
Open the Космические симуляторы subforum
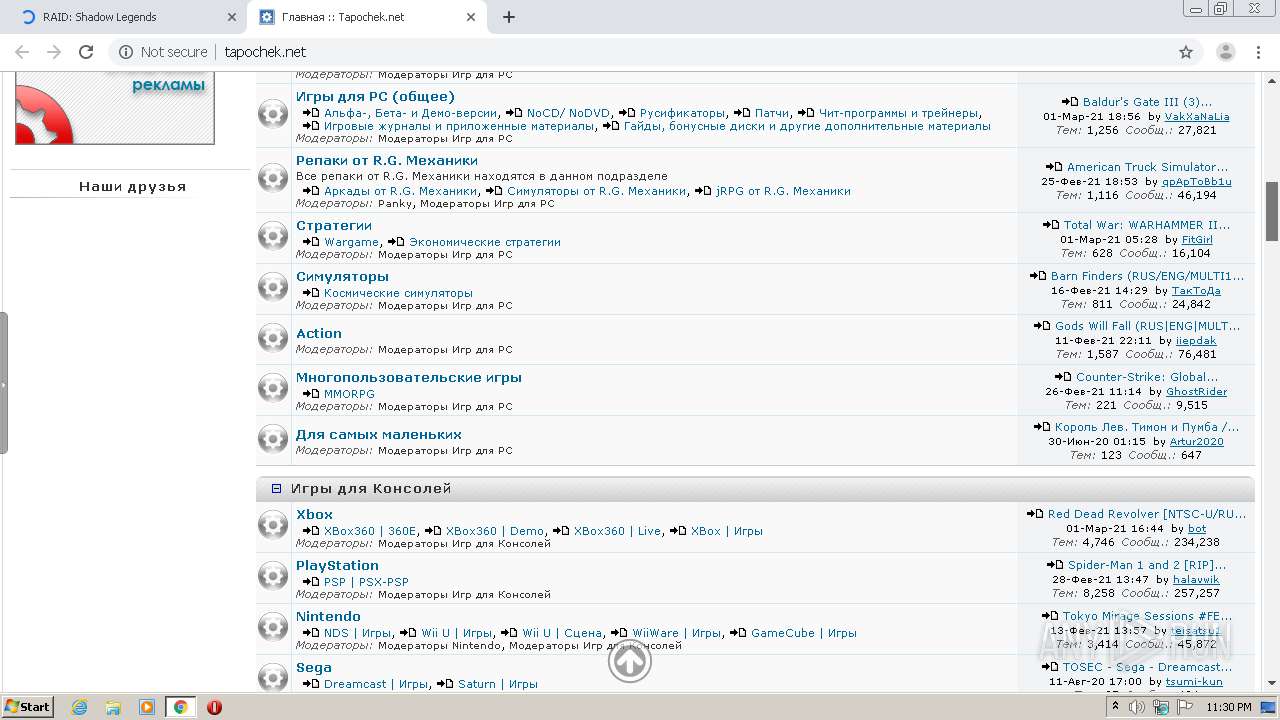[398, 293]
